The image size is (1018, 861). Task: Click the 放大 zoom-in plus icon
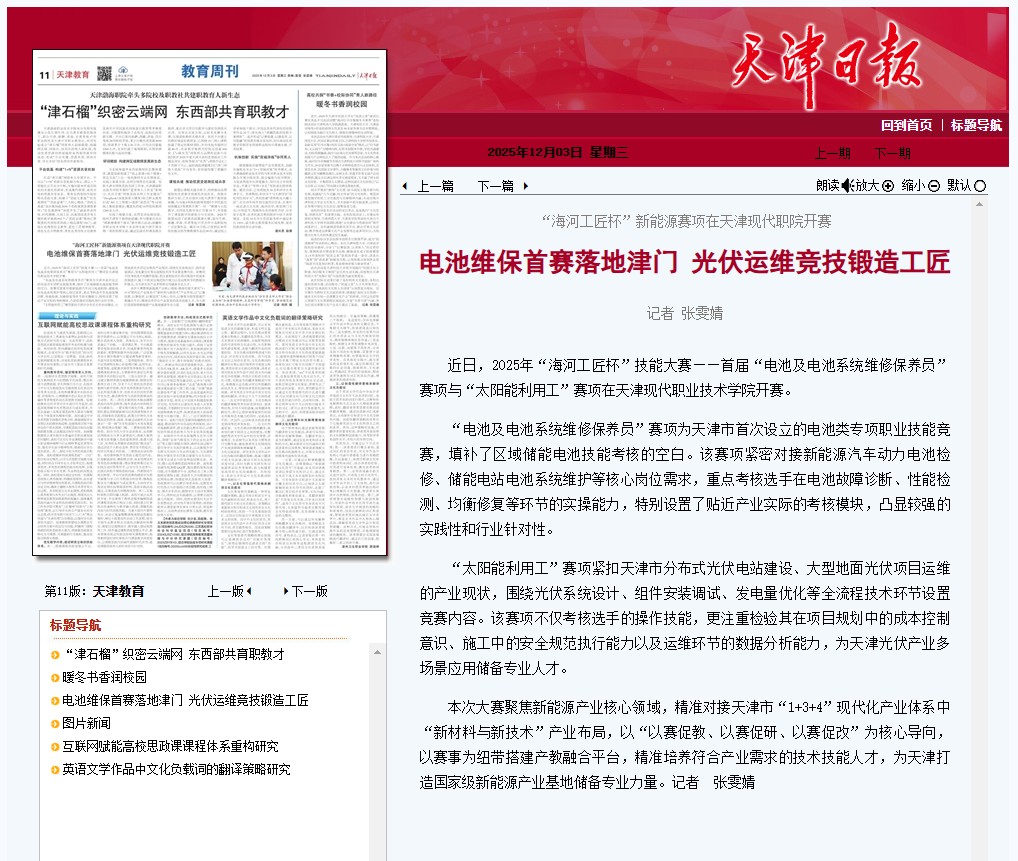(x=887, y=185)
